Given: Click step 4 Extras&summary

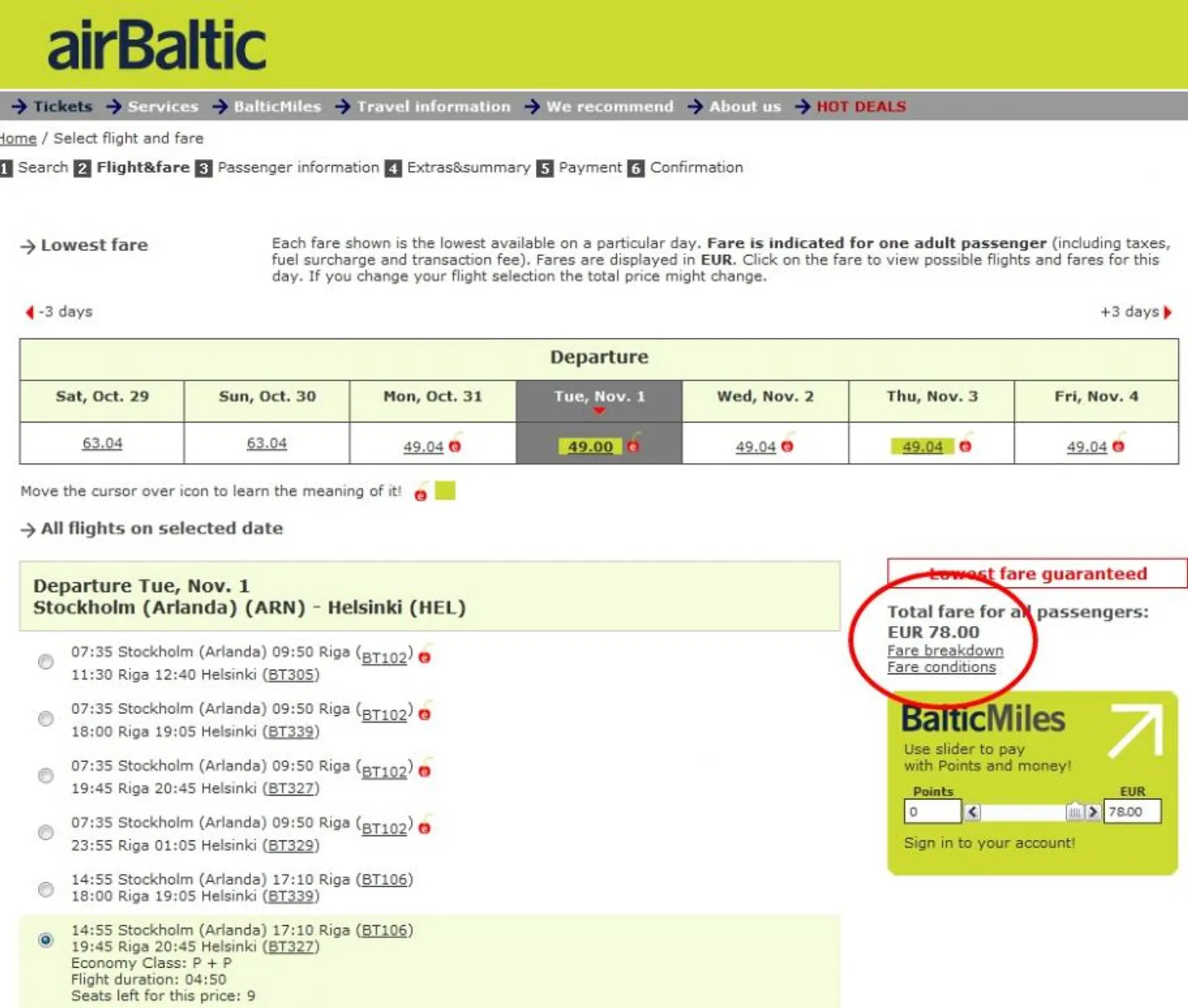Looking at the screenshot, I should (468, 168).
